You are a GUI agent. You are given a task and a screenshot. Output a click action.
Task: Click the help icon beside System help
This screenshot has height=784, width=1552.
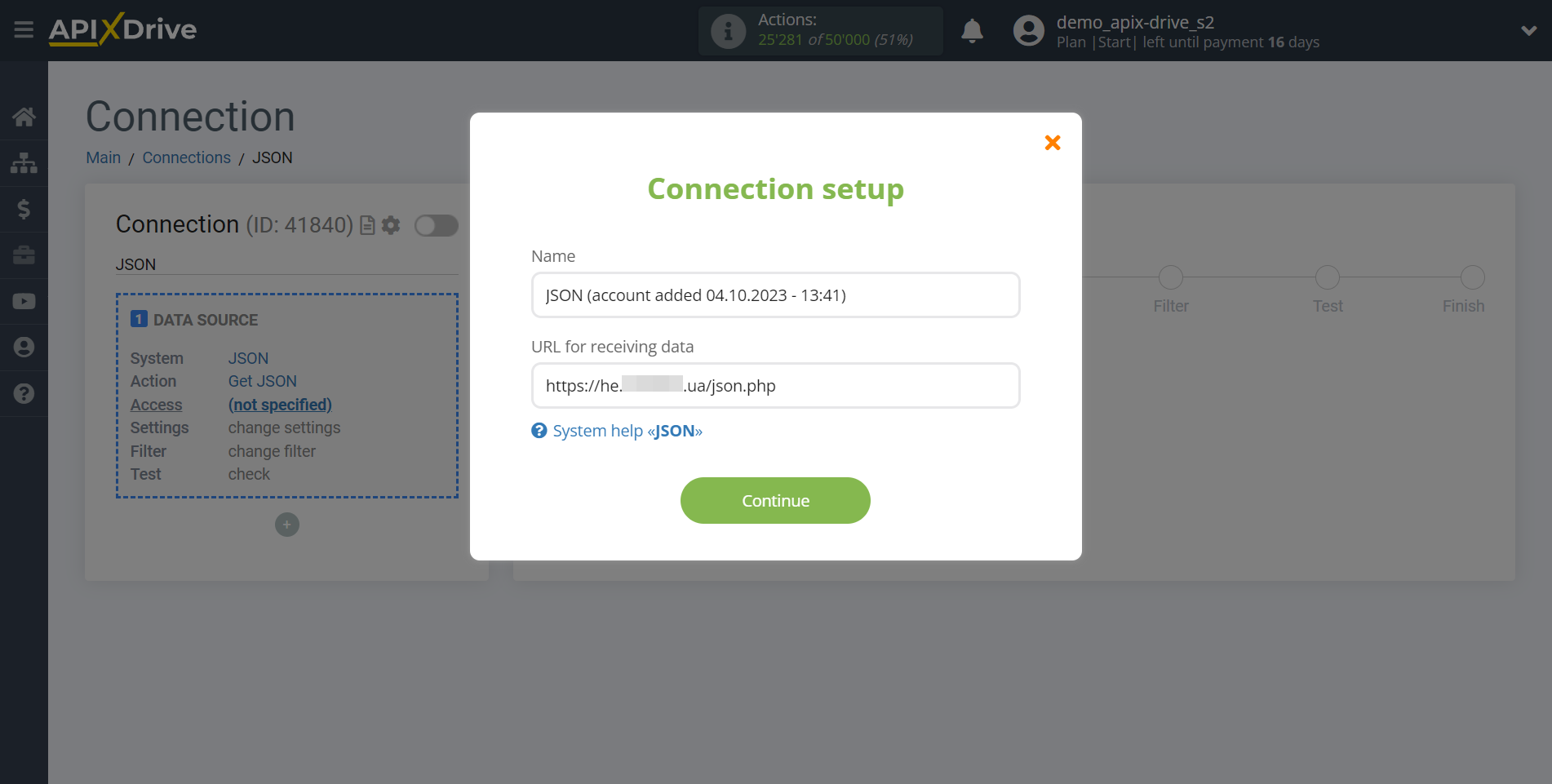point(539,431)
